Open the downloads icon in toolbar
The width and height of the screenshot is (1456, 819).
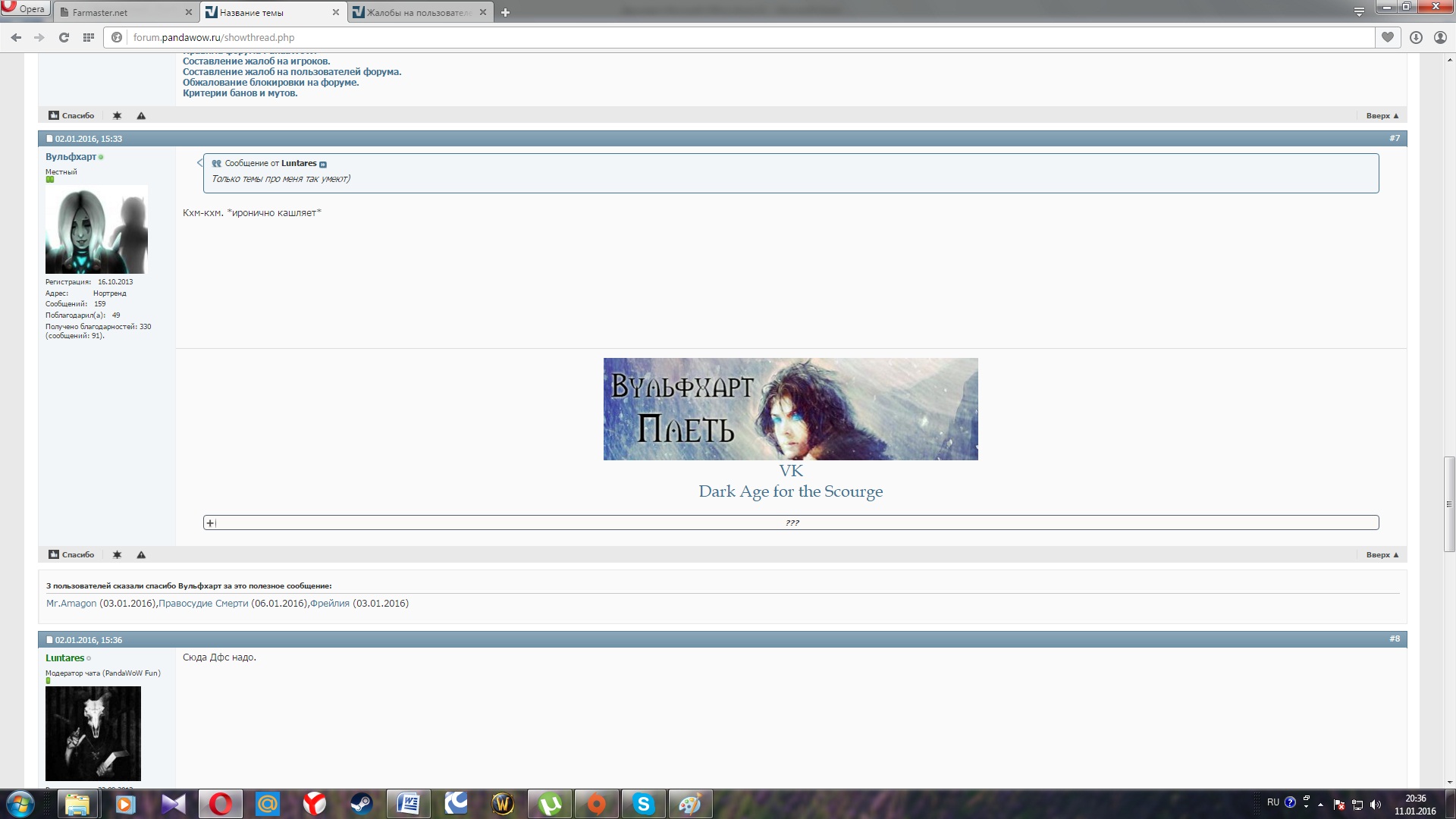point(1416,37)
